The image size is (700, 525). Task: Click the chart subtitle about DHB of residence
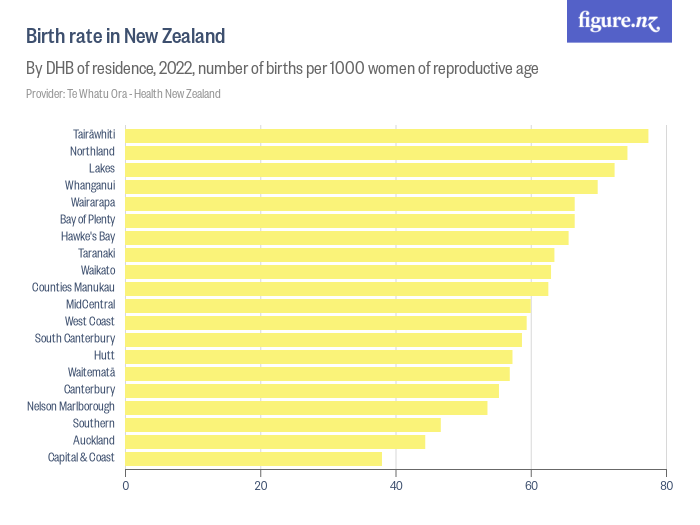point(282,68)
